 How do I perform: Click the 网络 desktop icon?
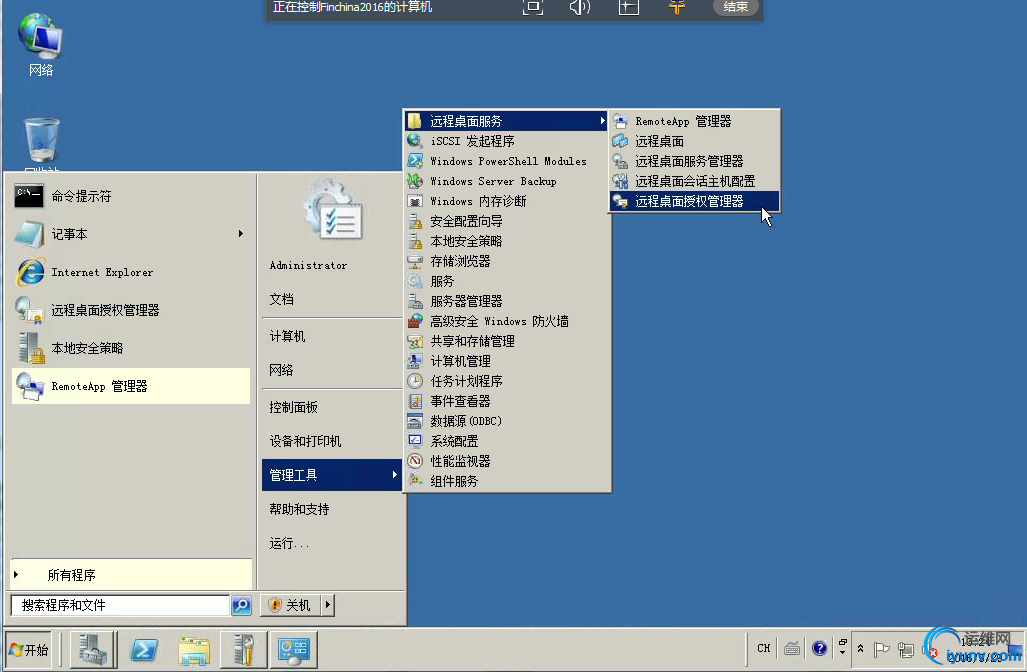[x=41, y=45]
